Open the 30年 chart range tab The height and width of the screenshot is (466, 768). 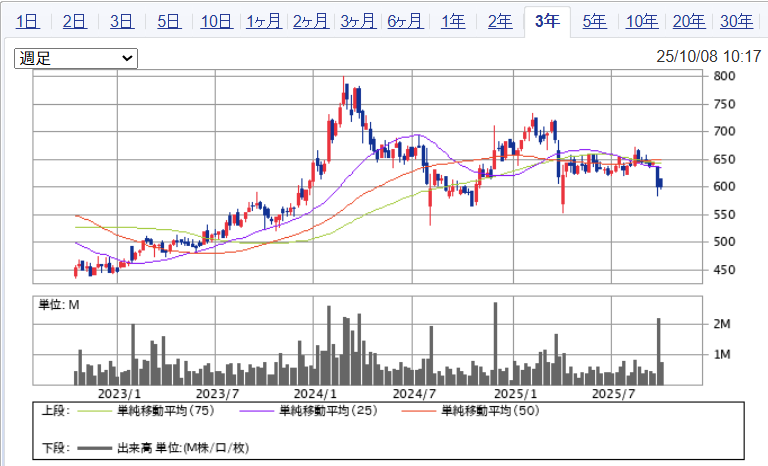click(736, 21)
